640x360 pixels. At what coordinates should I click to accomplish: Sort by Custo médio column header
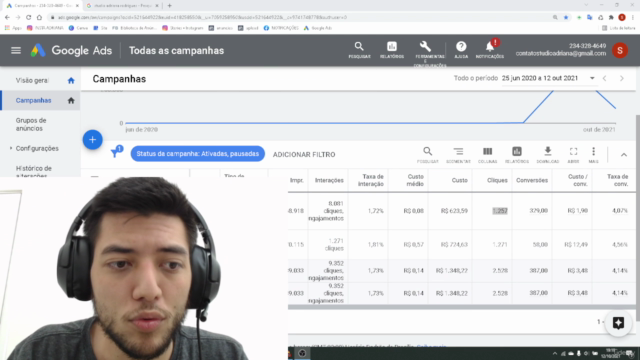tap(416, 180)
